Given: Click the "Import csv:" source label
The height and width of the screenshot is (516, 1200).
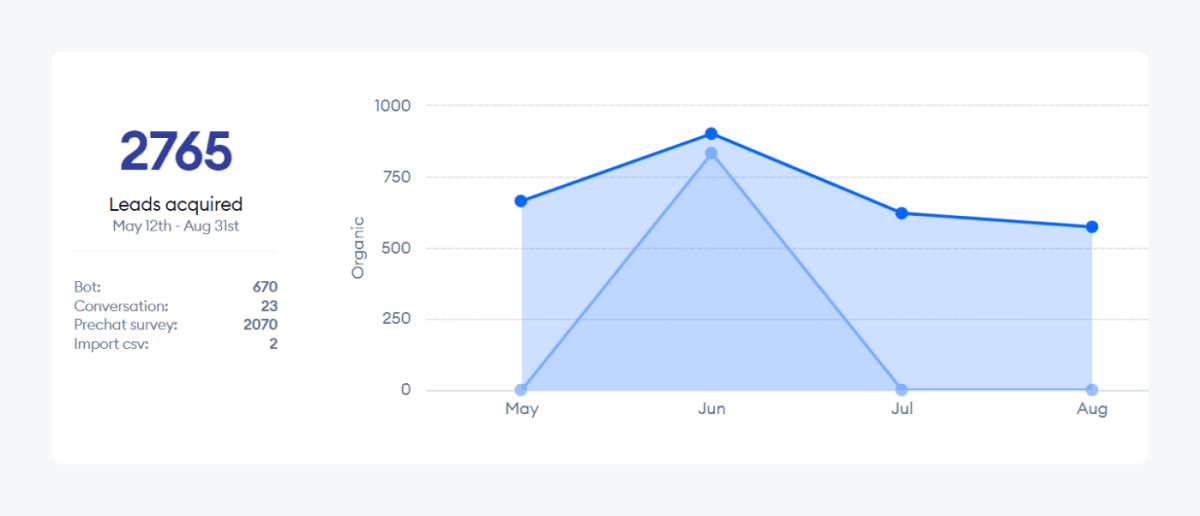Looking at the screenshot, I should [x=111, y=344].
